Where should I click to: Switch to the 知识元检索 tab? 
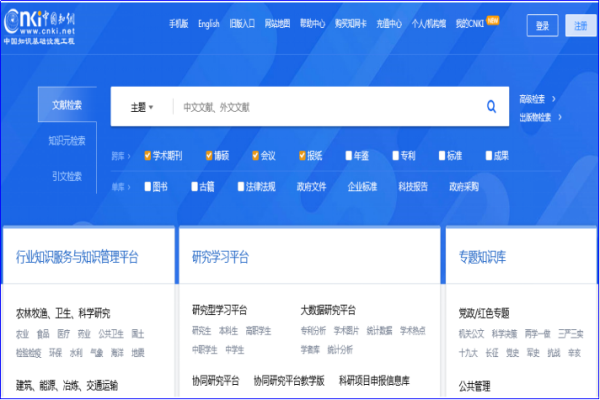tap(67, 140)
